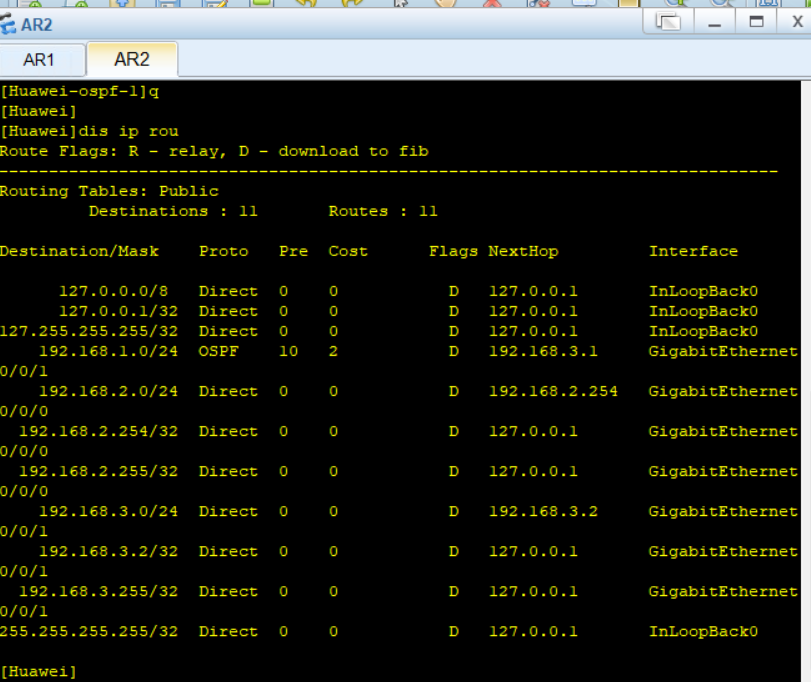This screenshot has width=811, height=682.
Task: Click destination 192.168.2.255/32
Action: click(99, 471)
